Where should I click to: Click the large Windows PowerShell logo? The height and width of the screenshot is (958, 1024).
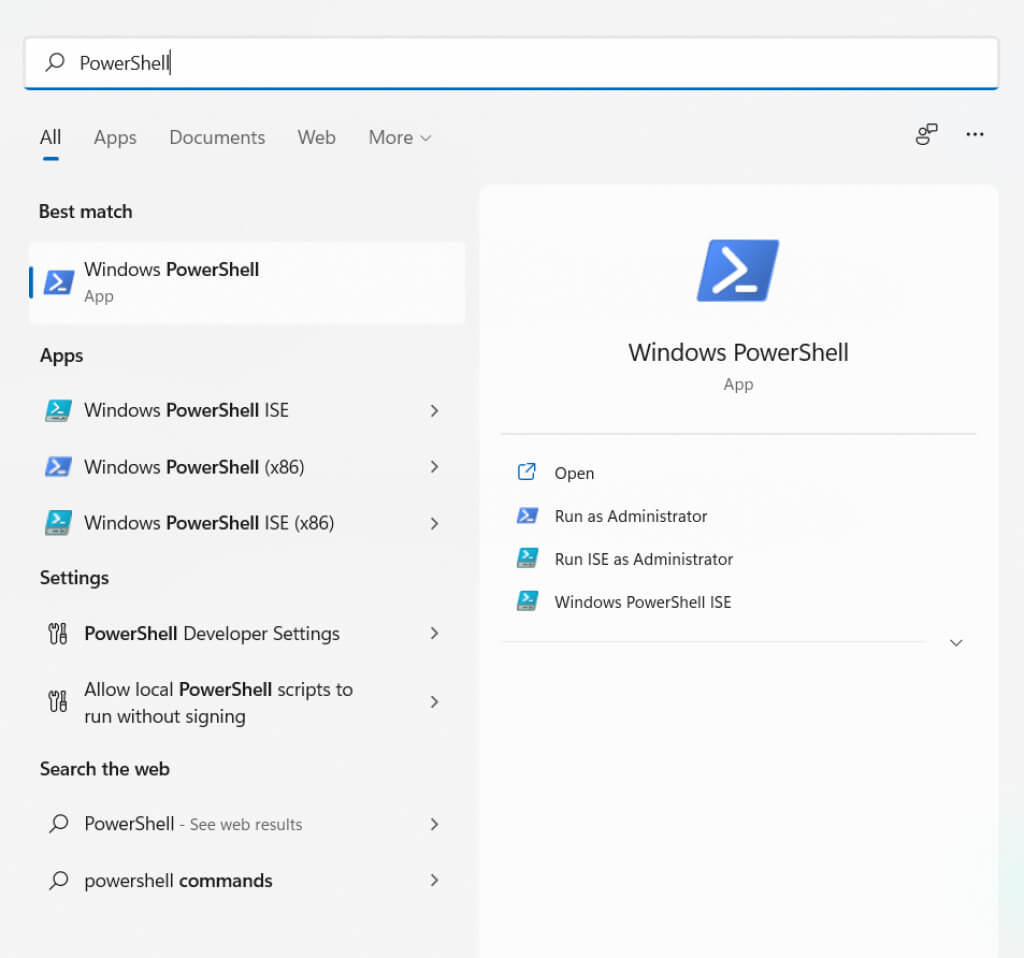click(738, 270)
